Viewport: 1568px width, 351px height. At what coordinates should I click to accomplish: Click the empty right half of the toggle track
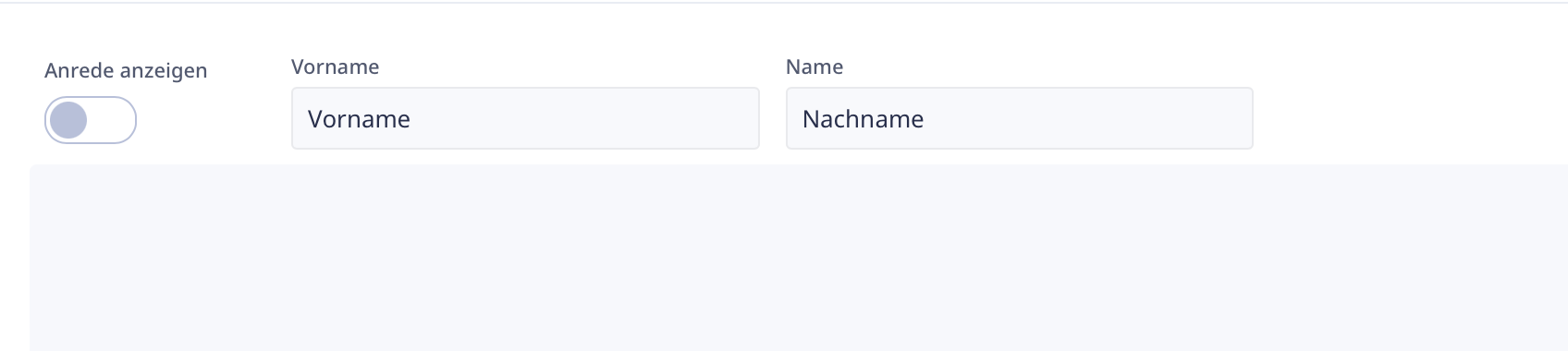(112, 120)
